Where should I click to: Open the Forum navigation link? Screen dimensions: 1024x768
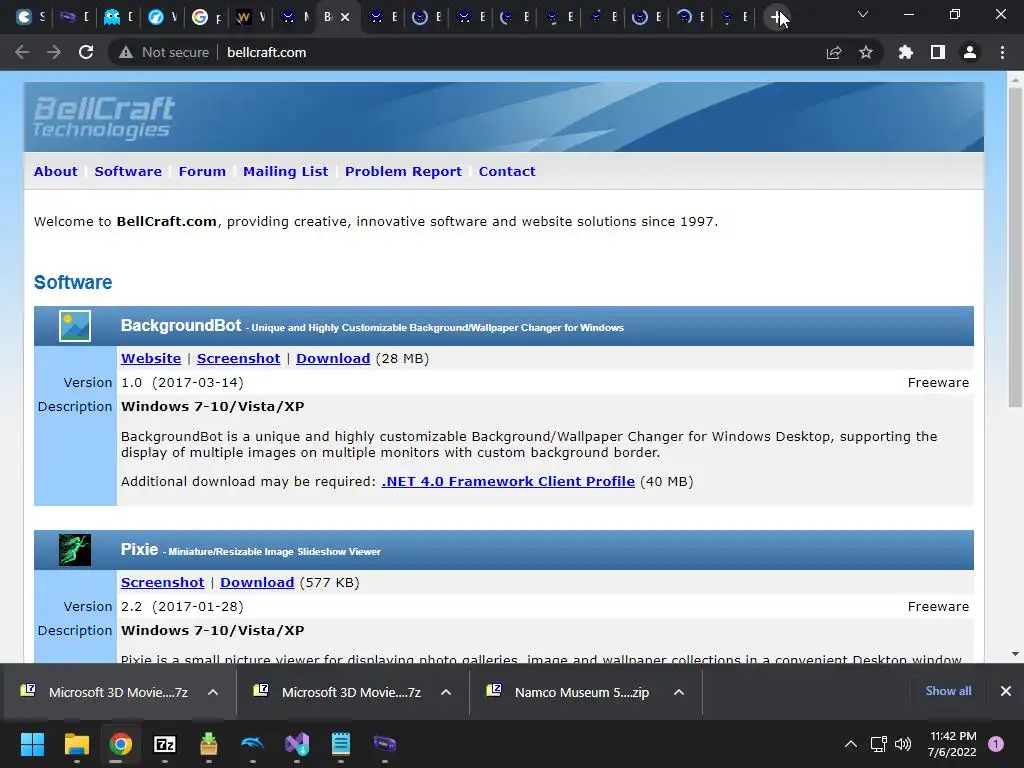202,171
